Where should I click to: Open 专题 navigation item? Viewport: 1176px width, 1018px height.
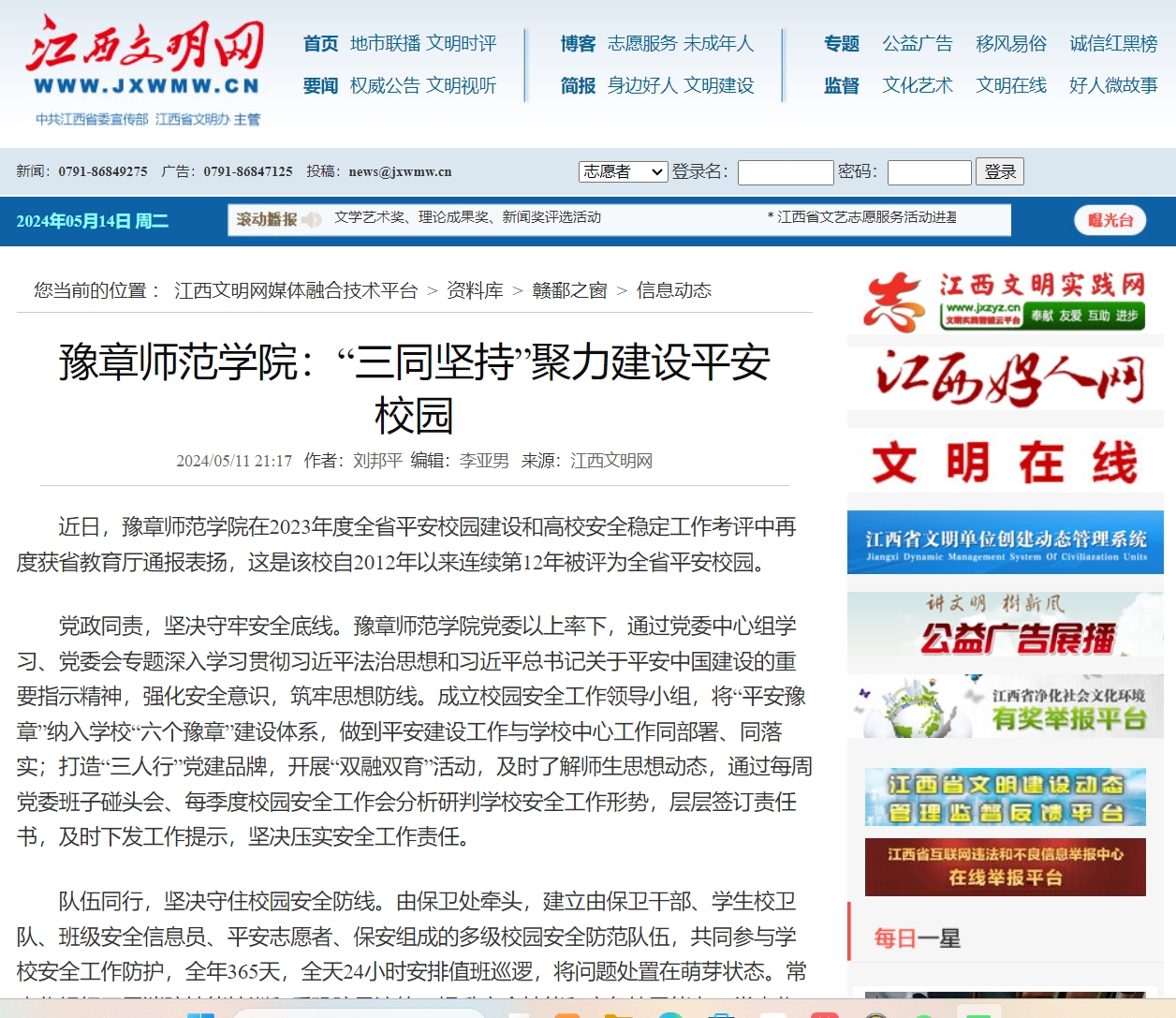point(841,43)
